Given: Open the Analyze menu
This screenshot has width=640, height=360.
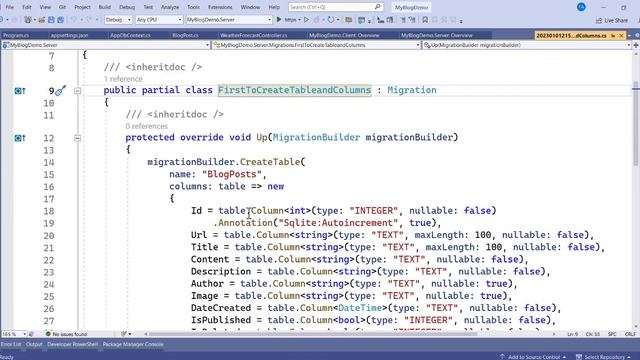Looking at the screenshot, I should click(170, 7).
